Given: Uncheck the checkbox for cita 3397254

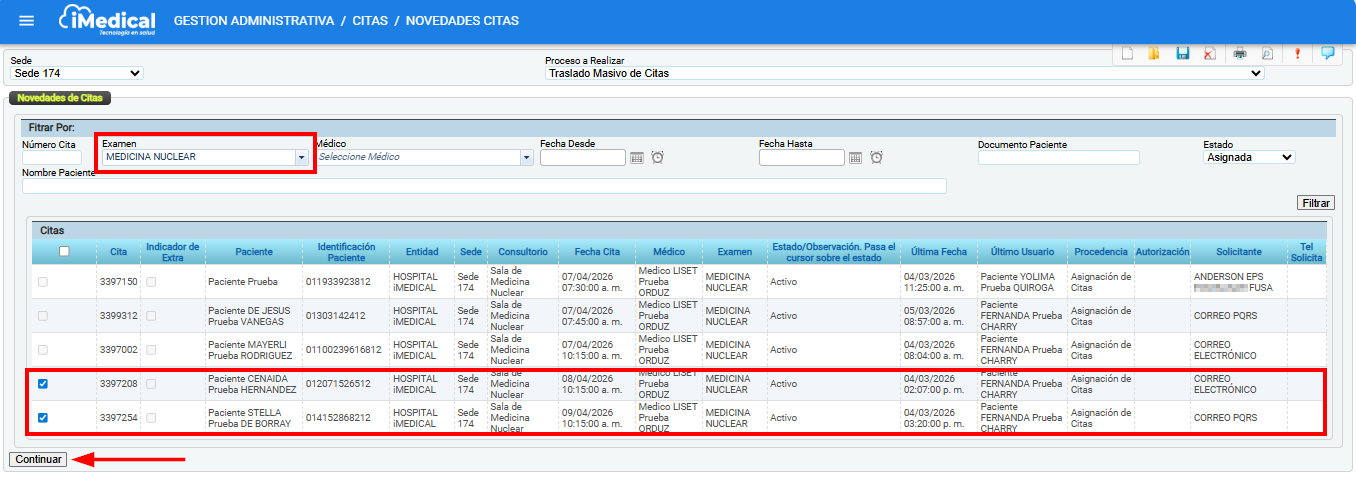Looking at the screenshot, I should click(x=43, y=418).
